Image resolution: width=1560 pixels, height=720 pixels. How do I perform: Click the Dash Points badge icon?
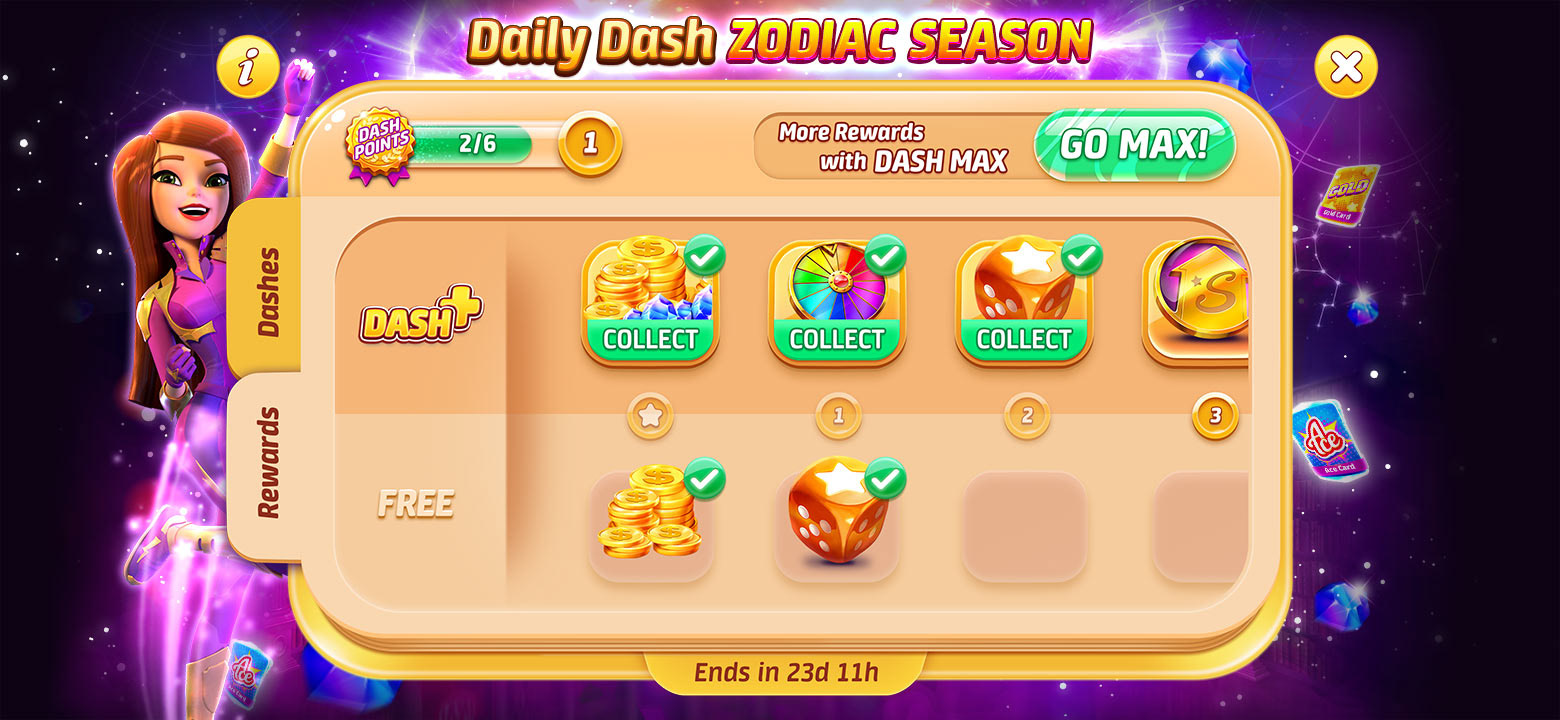click(x=380, y=145)
